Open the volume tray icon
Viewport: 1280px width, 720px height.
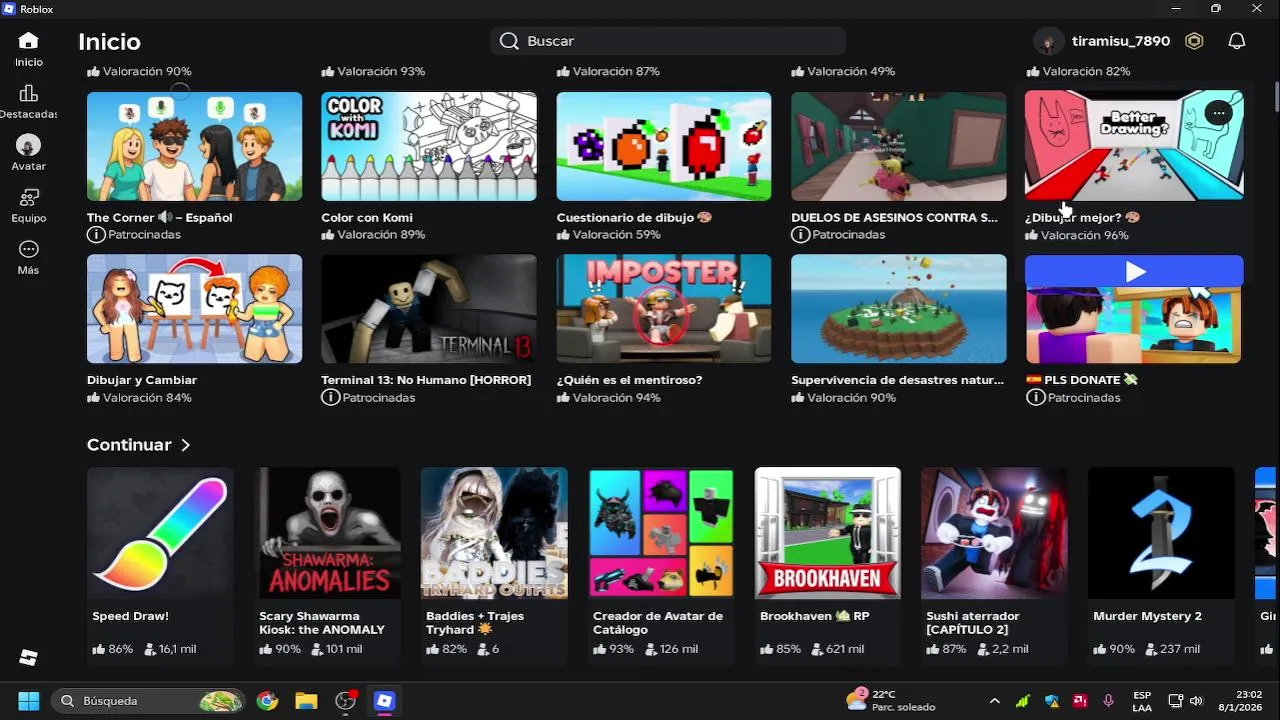coord(1196,701)
